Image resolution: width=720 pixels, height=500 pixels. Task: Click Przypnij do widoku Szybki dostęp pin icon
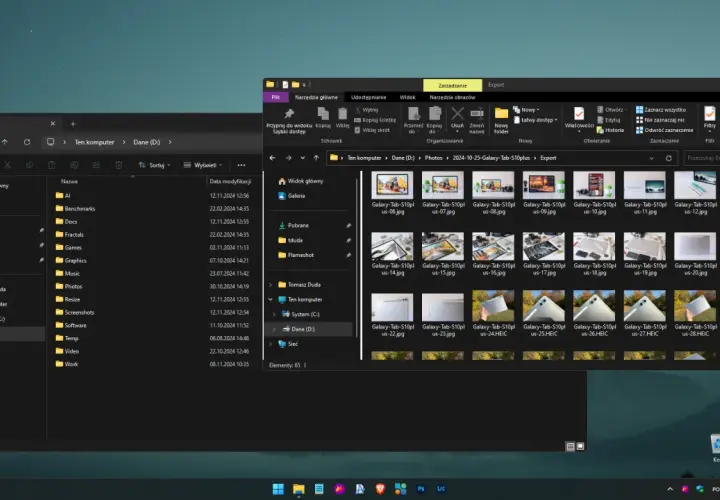pos(289,114)
